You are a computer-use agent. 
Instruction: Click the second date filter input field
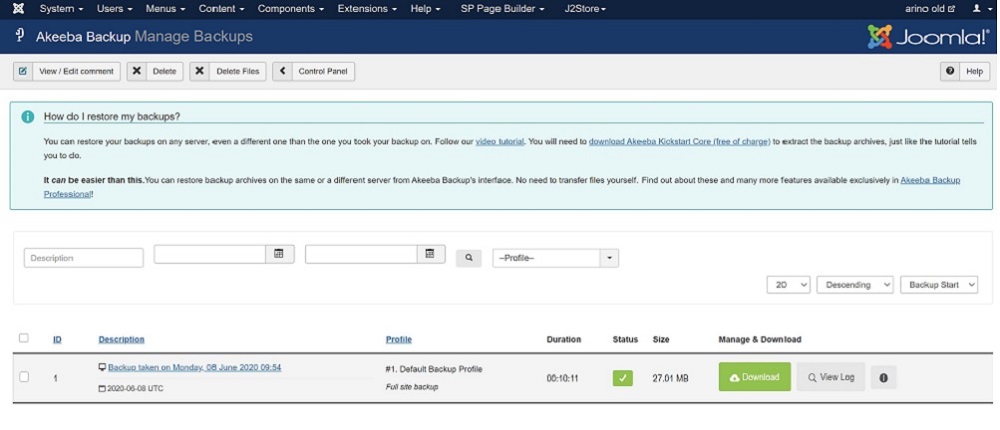362,254
